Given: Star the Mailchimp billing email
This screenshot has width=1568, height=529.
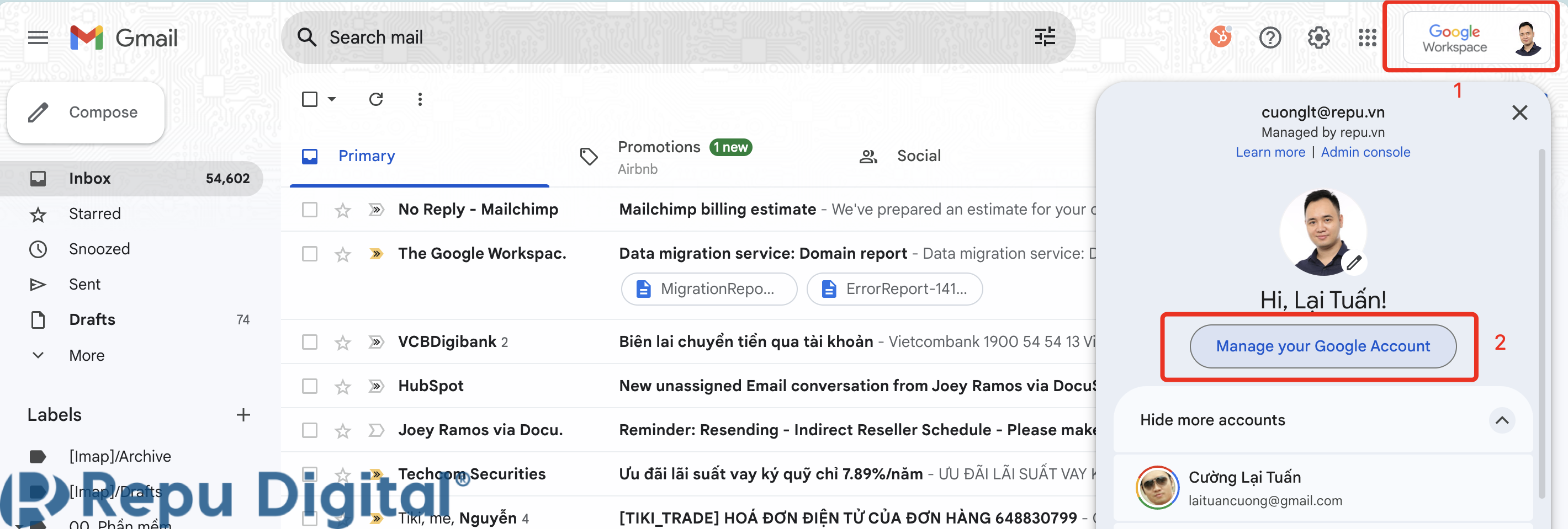Looking at the screenshot, I should pyautogui.click(x=343, y=210).
